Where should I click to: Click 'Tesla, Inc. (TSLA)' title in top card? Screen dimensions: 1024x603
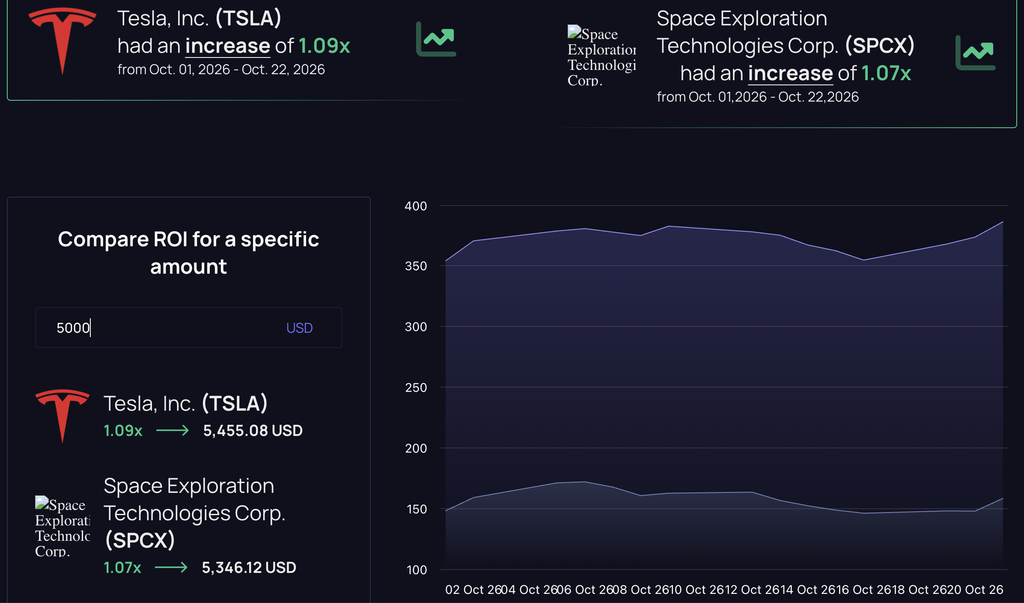tap(199, 18)
